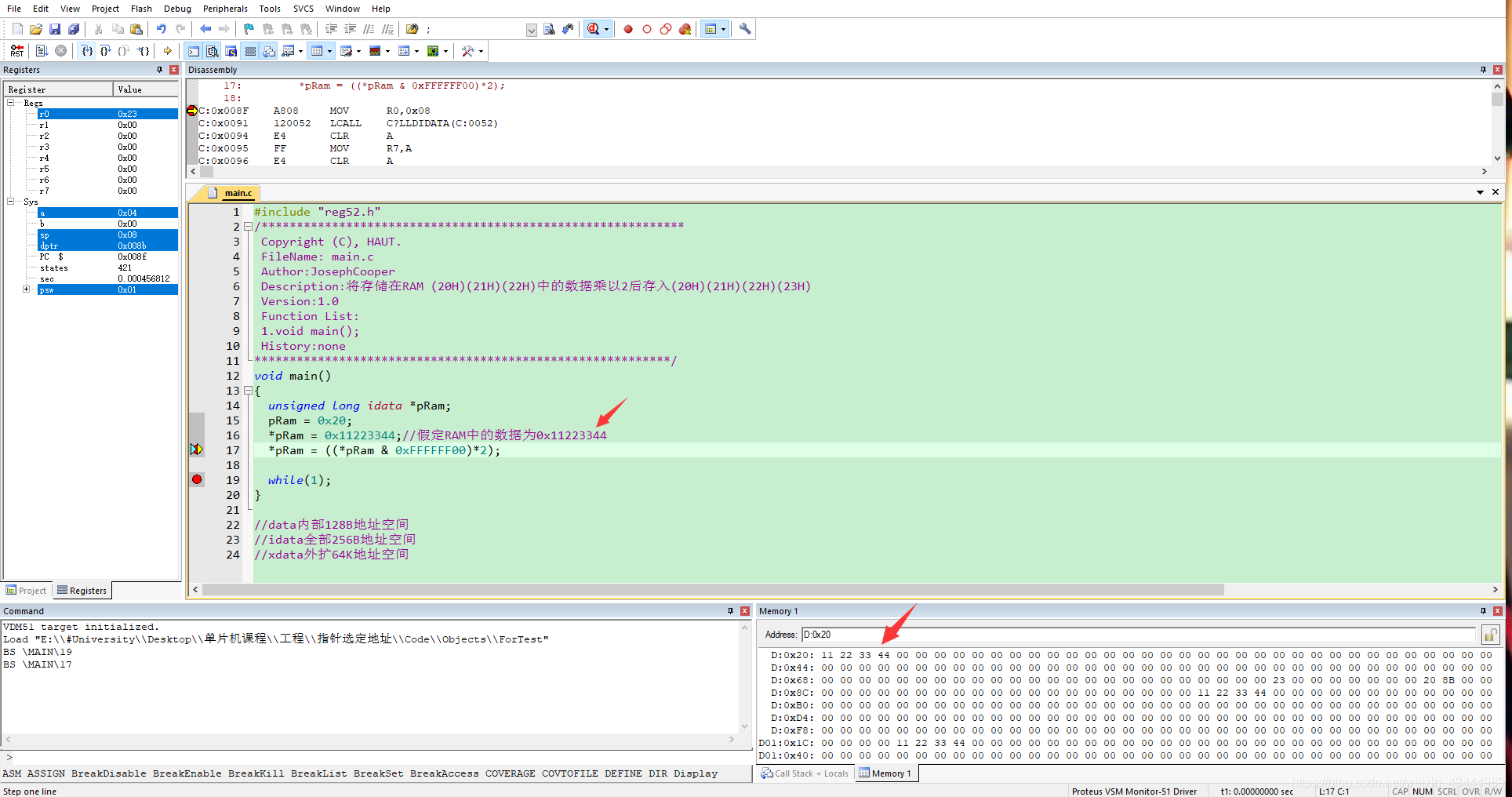The height and width of the screenshot is (797, 1512).
Task: Toggle the Call Stack Window icon
Action: click(269, 51)
